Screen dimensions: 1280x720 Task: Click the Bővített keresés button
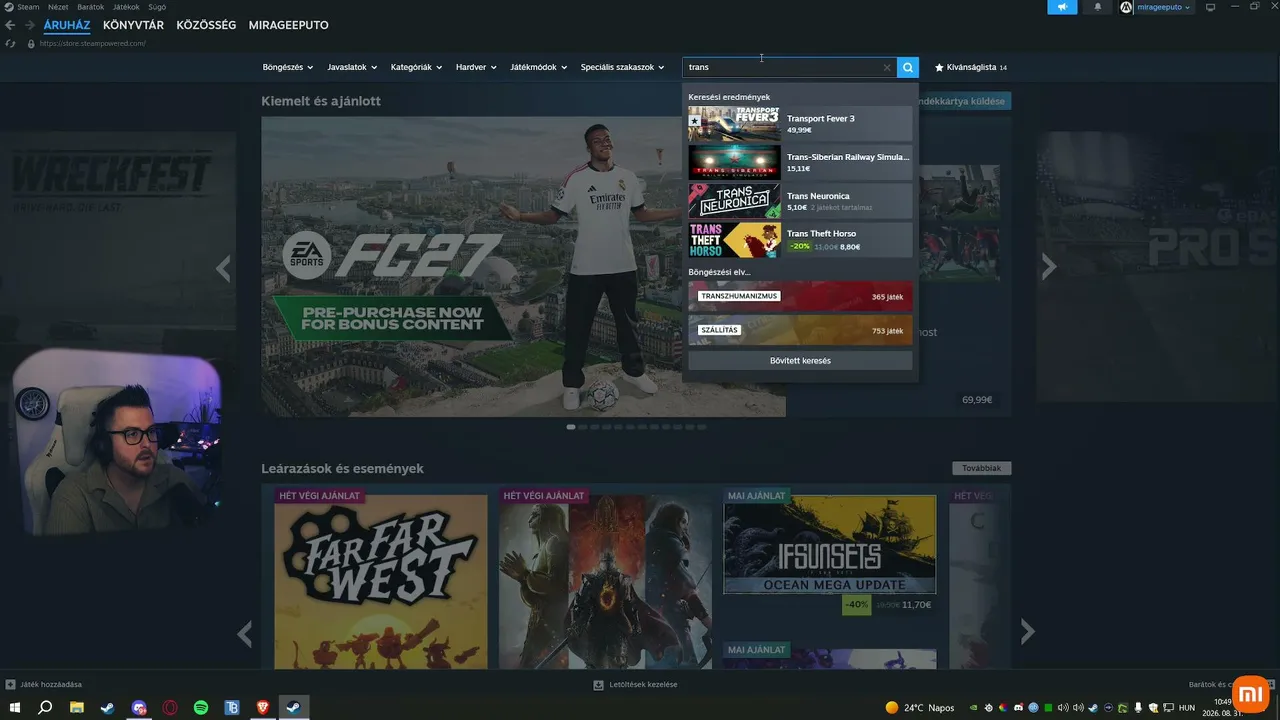click(x=800, y=360)
